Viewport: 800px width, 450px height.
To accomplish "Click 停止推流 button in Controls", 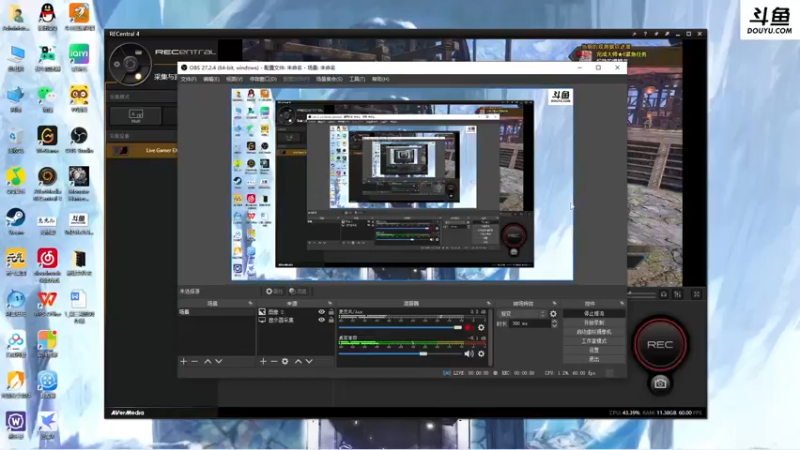I will pos(594,313).
